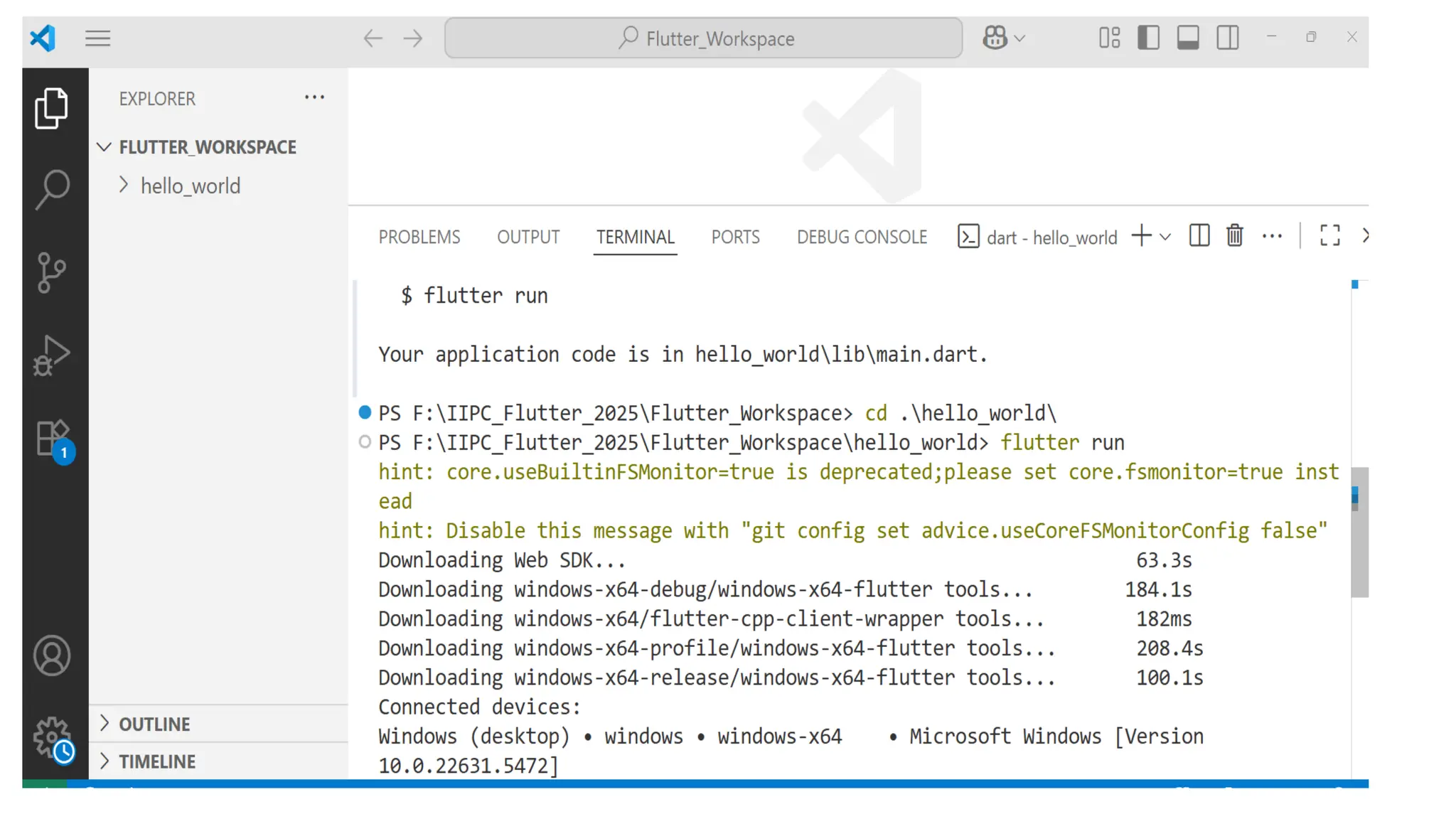
Task: Open the Copilot chat icon
Action: tap(995, 38)
